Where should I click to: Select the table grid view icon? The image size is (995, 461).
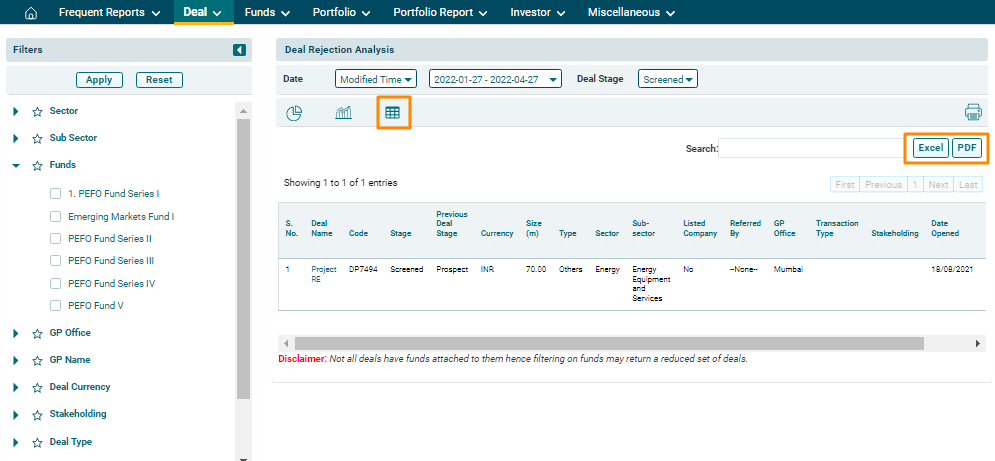click(392, 113)
